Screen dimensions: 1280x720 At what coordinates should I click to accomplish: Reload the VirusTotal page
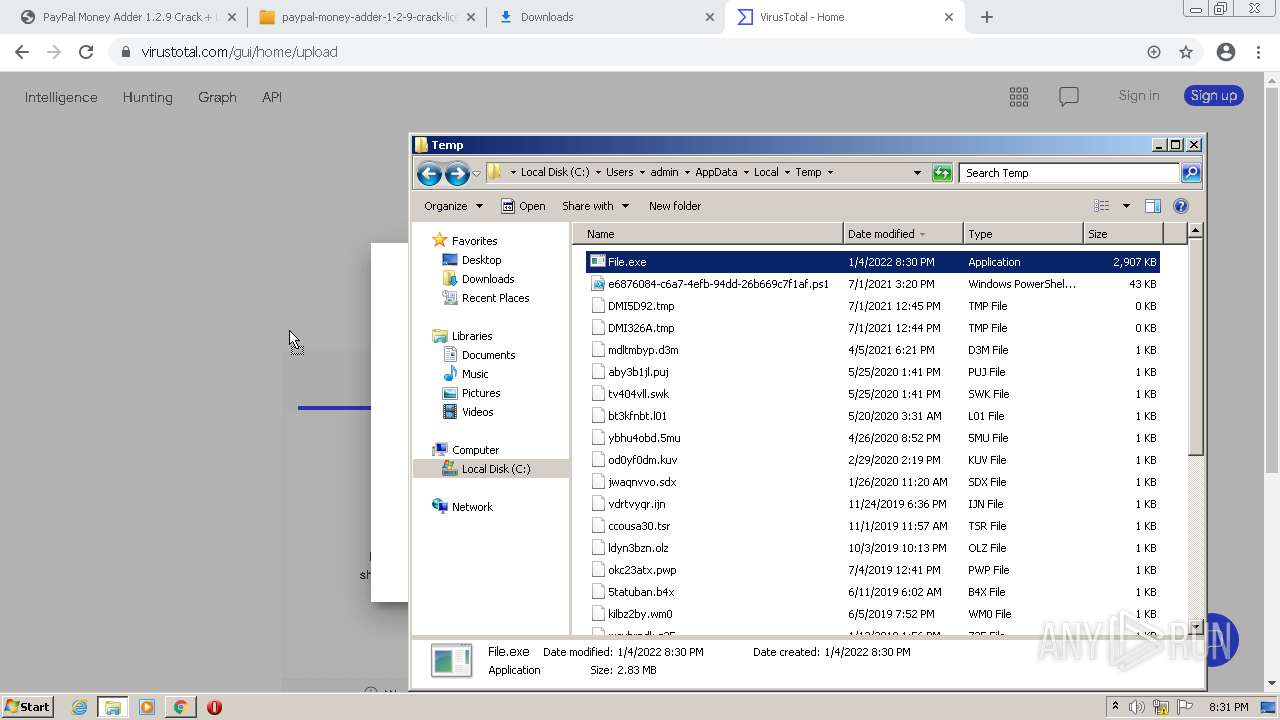pos(86,52)
